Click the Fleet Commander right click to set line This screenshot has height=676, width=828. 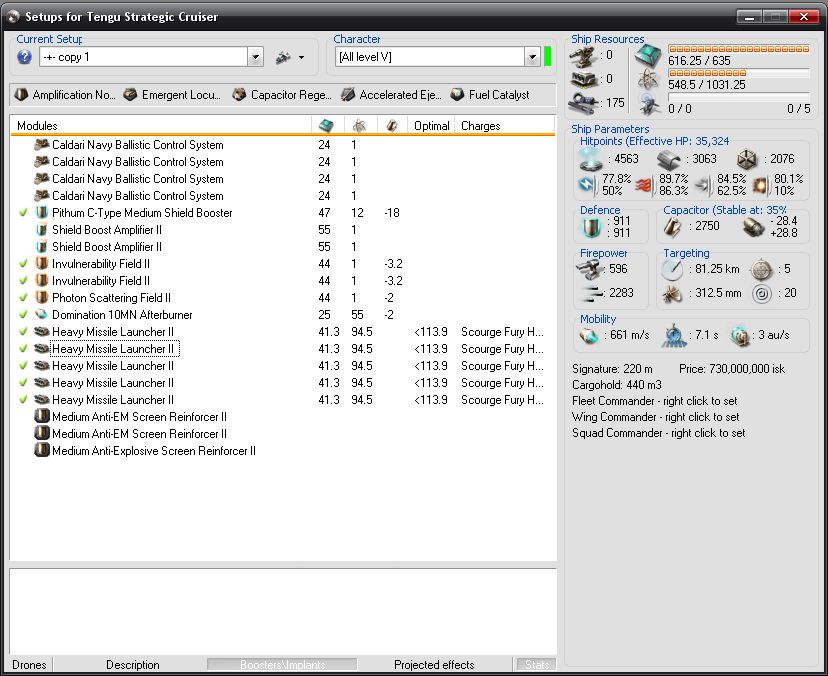654,401
